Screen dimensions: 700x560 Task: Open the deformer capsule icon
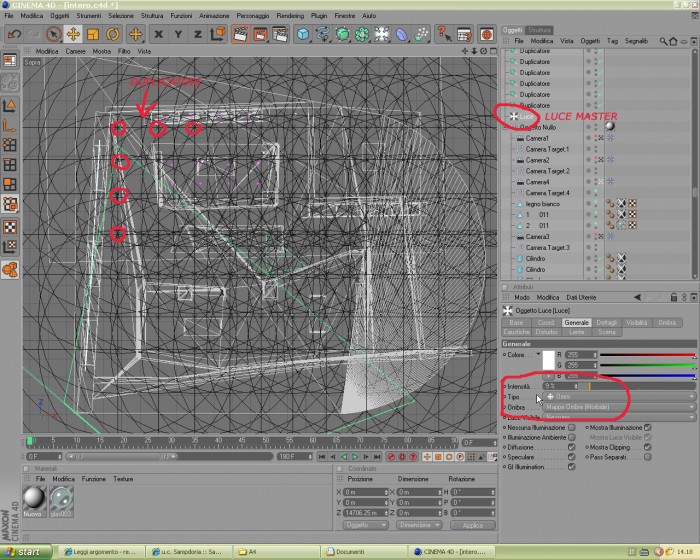[x=401, y=34]
